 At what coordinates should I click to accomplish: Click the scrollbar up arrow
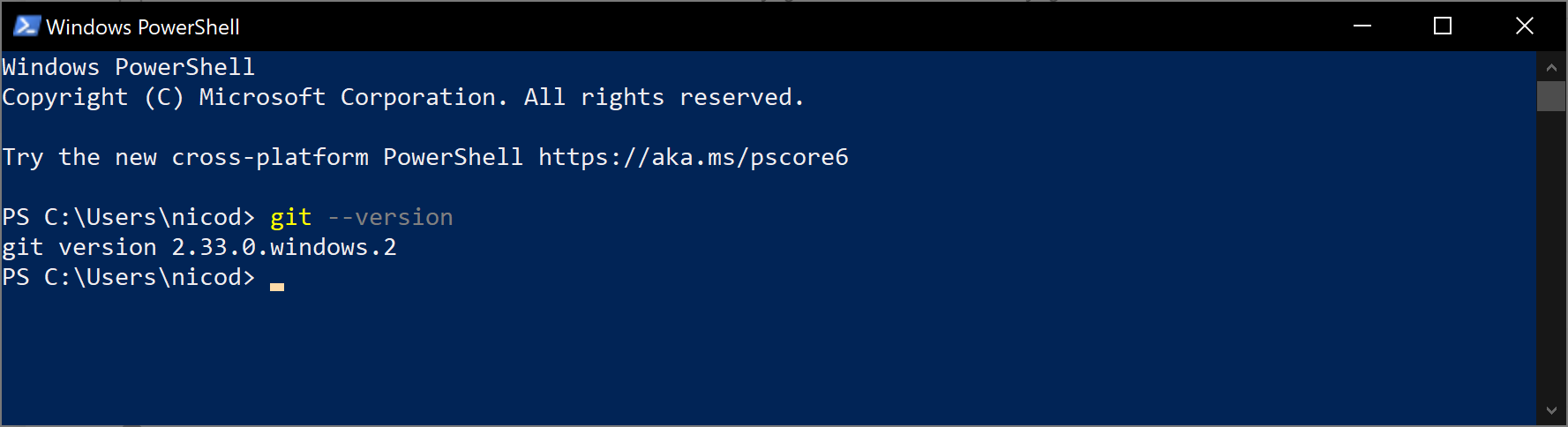point(1551,67)
